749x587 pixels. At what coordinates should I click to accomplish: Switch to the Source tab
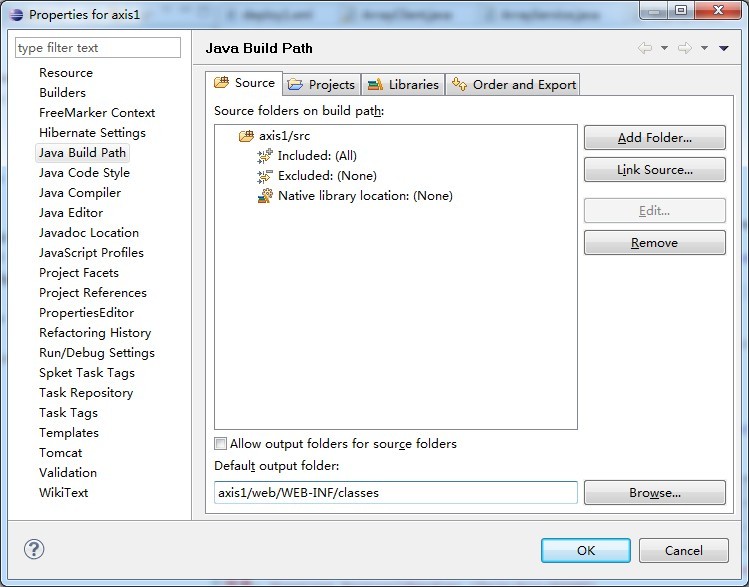coord(244,83)
